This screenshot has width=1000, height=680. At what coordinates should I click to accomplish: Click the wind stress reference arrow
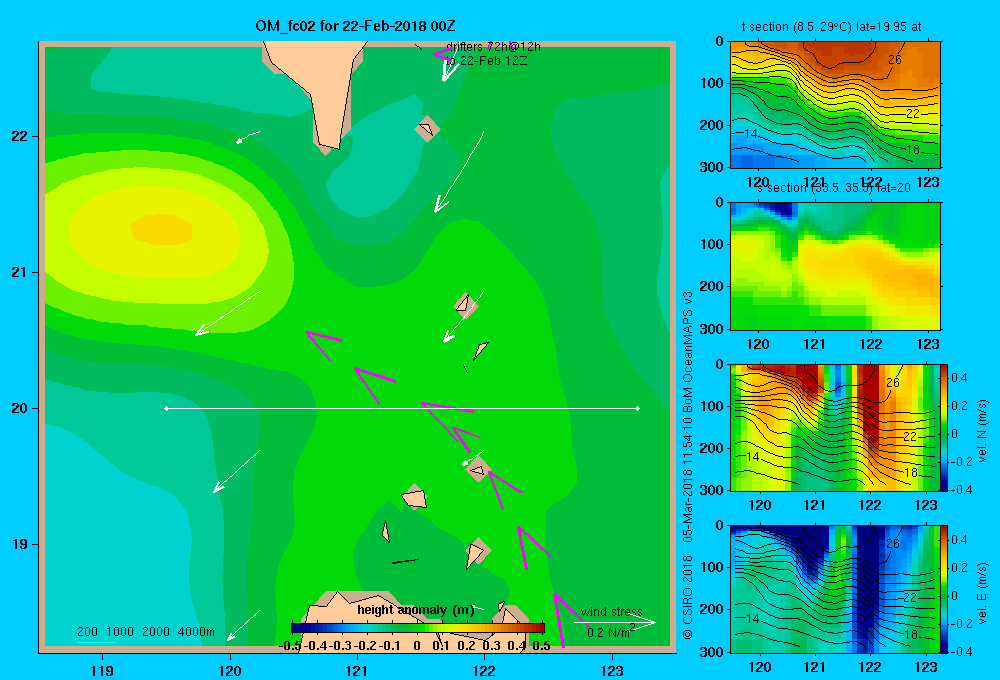coord(614,622)
